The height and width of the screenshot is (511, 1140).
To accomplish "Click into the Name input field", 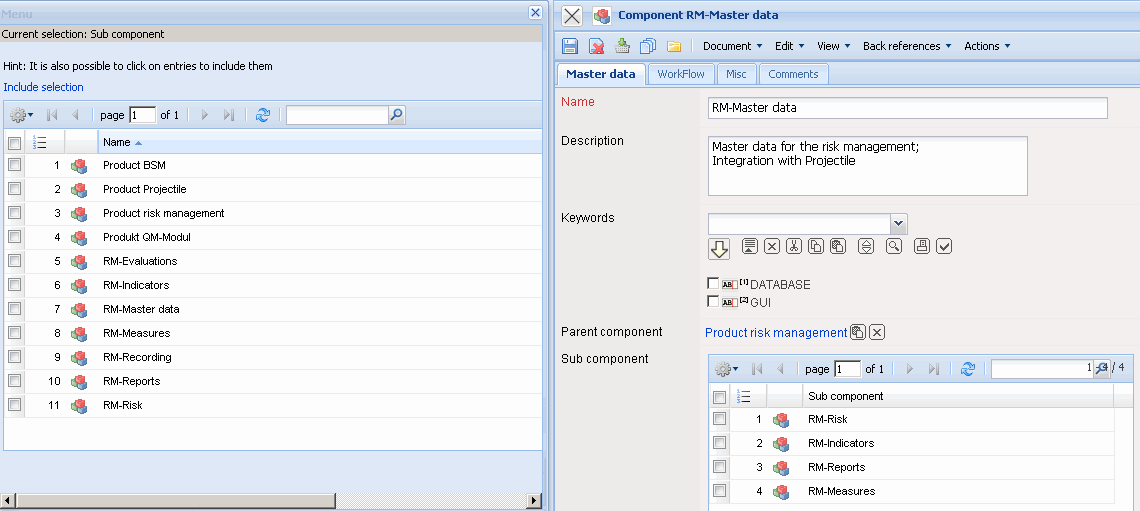I will click(907, 108).
